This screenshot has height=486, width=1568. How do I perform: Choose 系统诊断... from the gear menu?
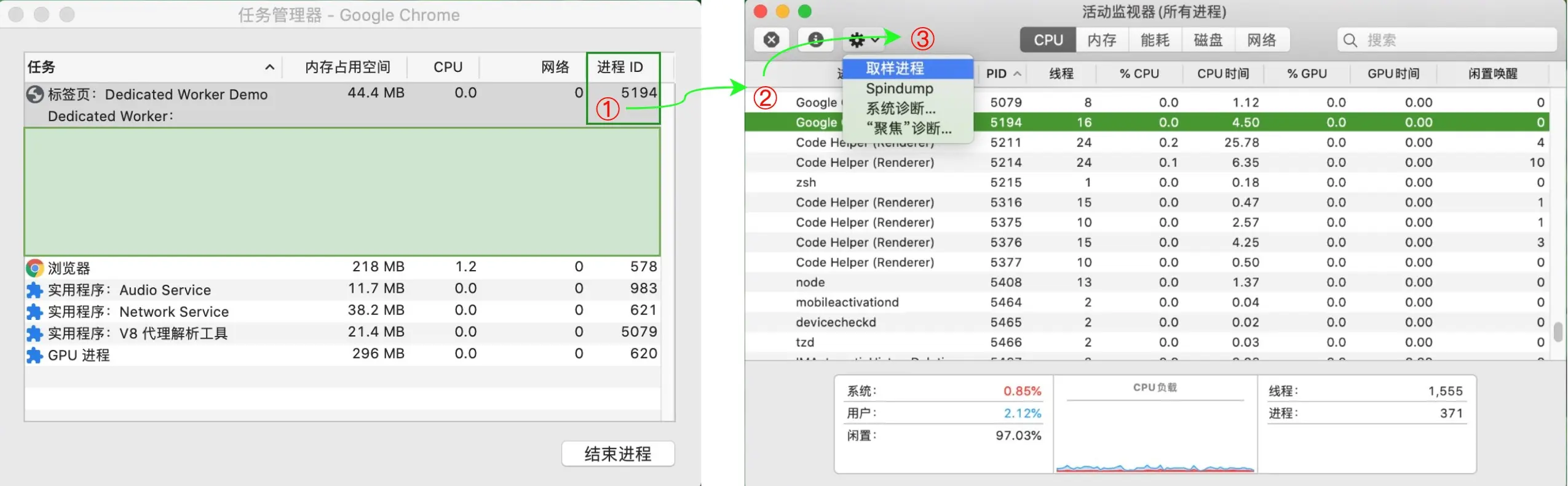(908, 108)
